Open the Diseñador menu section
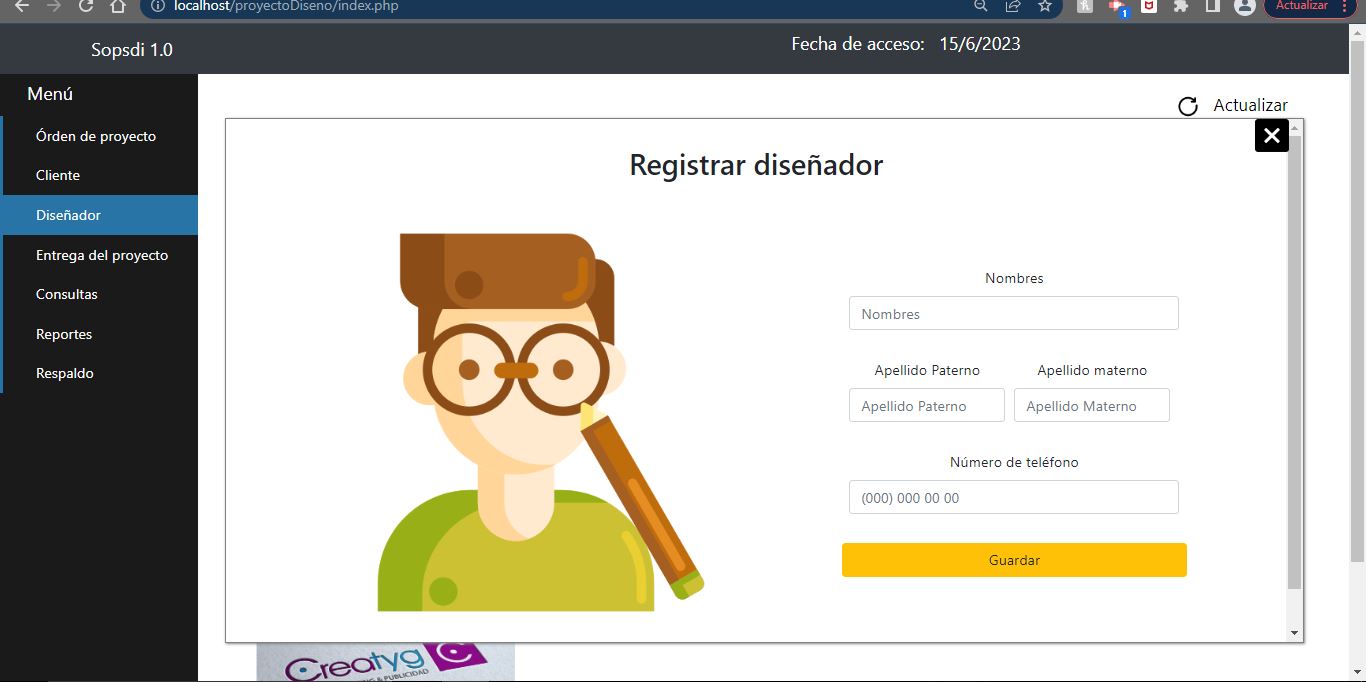This screenshot has height=682, width=1366. point(68,215)
